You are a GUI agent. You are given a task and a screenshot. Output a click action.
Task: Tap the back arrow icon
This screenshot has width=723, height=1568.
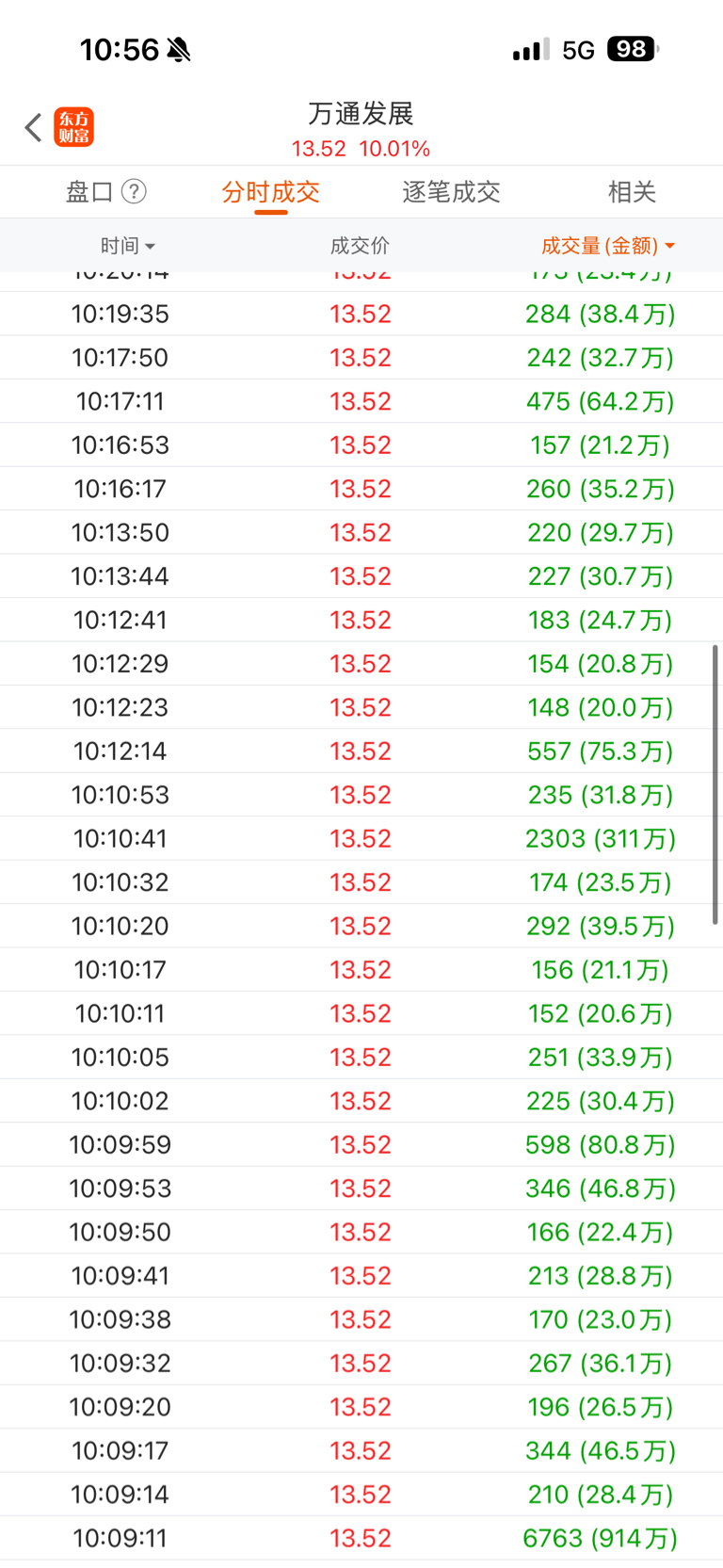pyautogui.click(x=34, y=127)
